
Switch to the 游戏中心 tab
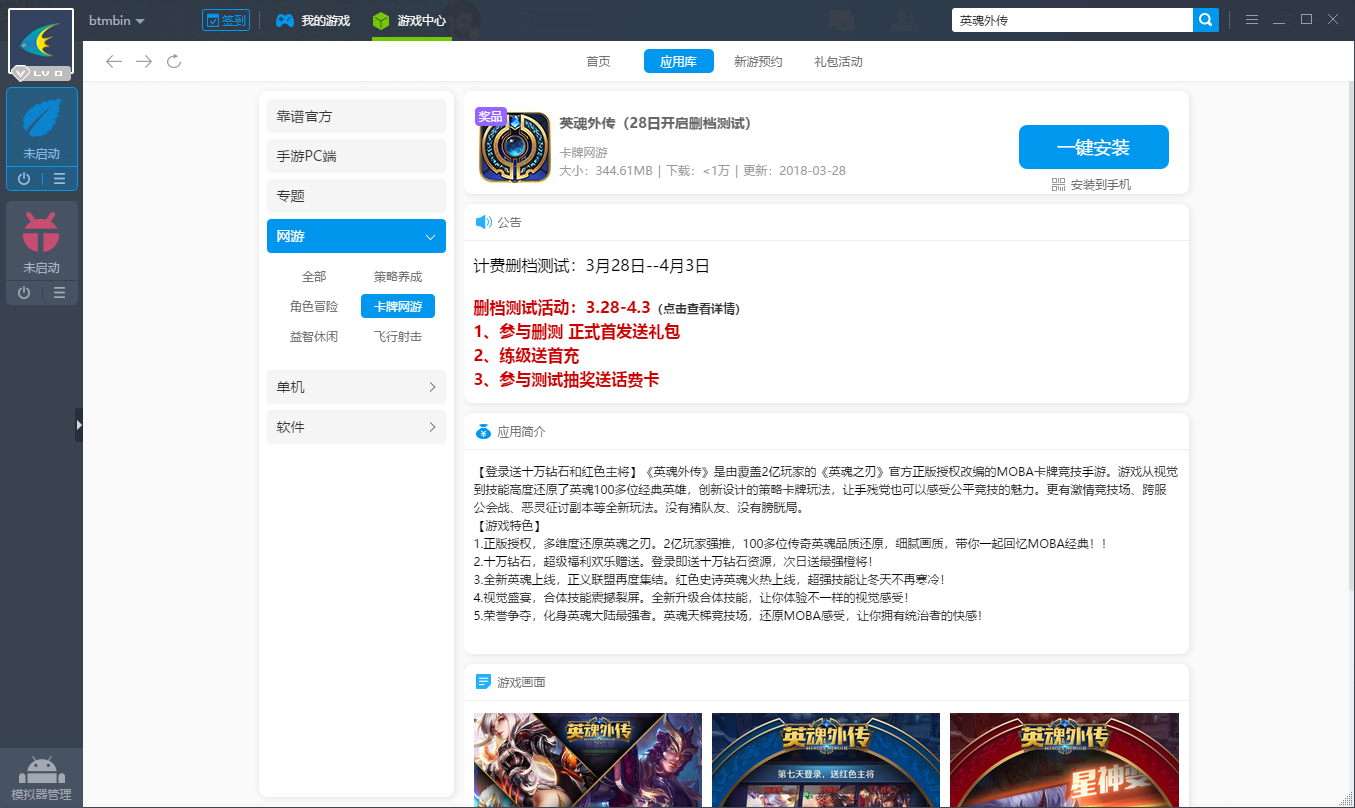(410, 20)
